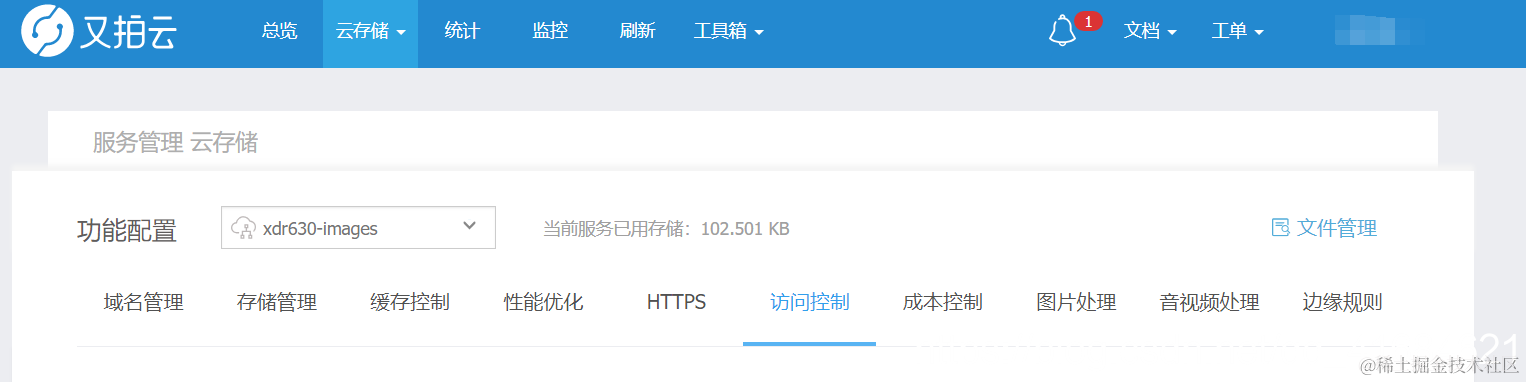Switch to the HTTPS tab
The width and height of the screenshot is (1526, 382).
point(677,302)
